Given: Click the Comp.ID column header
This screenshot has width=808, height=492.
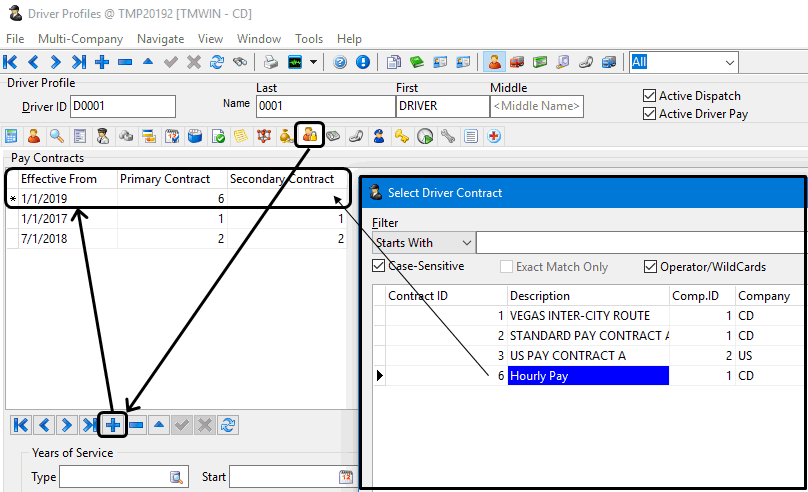Looking at the screenshot, I should click(702, 296).
